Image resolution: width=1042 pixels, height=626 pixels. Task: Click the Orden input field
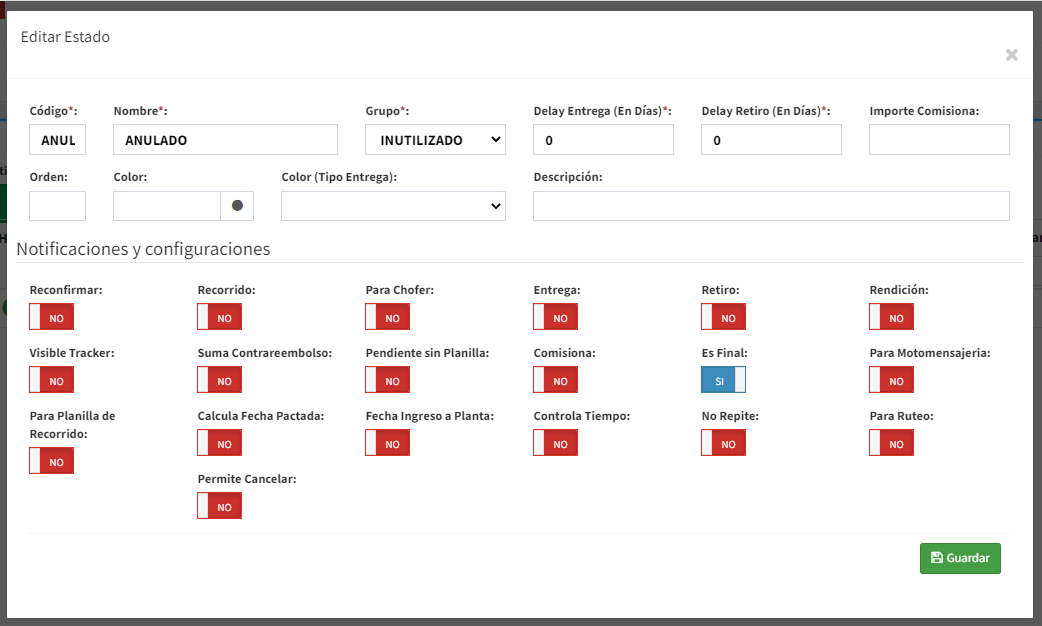[57, 206]
